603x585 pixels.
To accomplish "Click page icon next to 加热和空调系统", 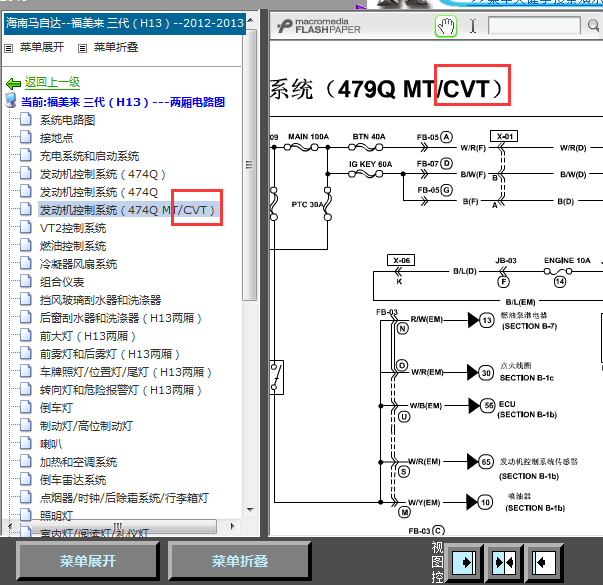I will tap(26, 462).
